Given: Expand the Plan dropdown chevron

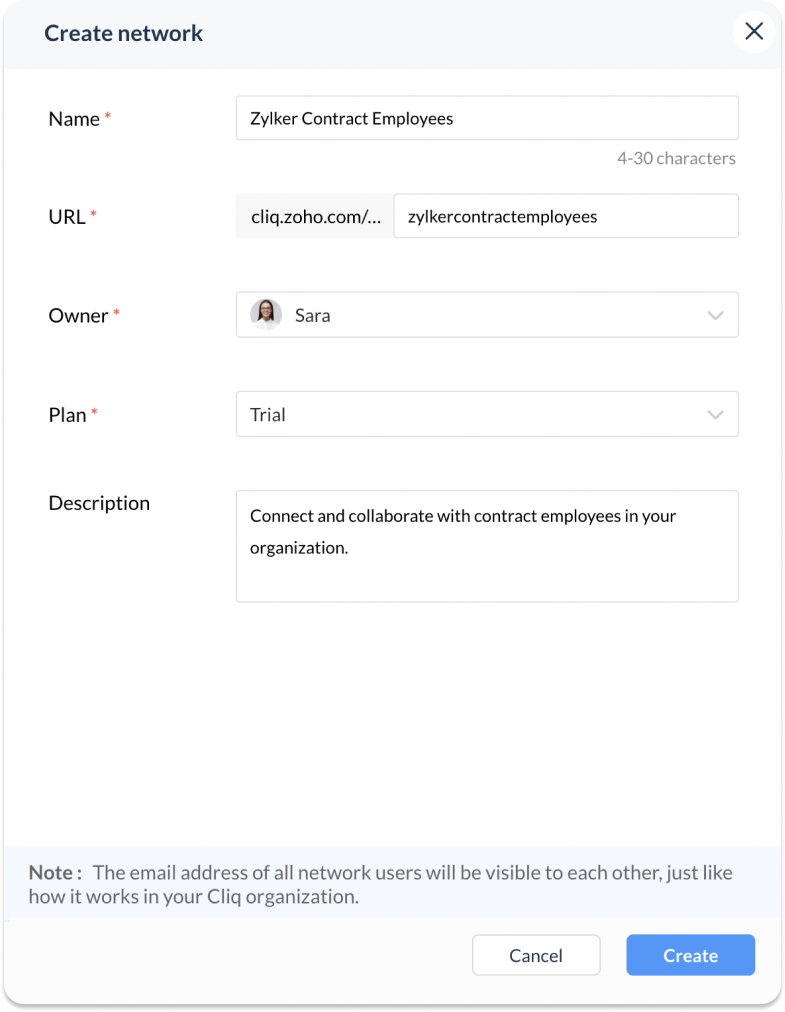Looking at the screenshot, I should [715, 415].
